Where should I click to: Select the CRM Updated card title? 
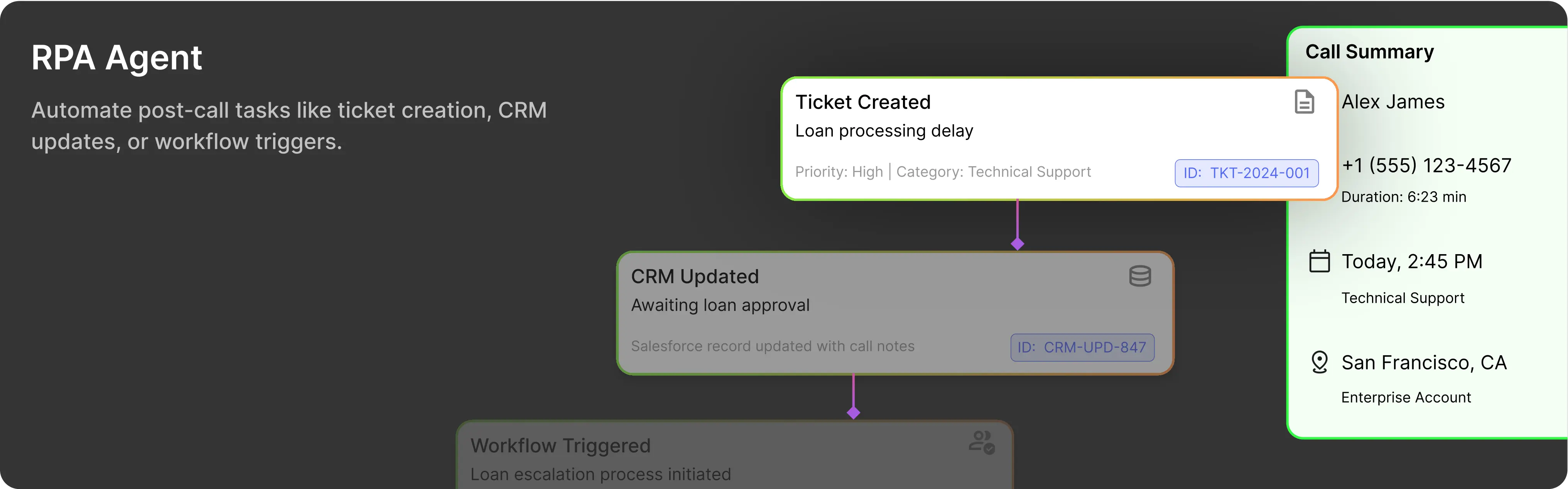point(695,277)
